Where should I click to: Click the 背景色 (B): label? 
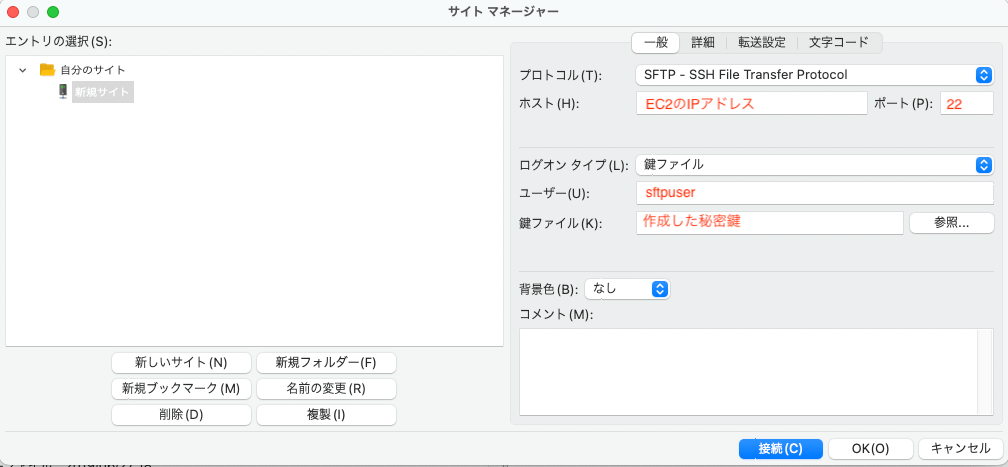(548, 289)
